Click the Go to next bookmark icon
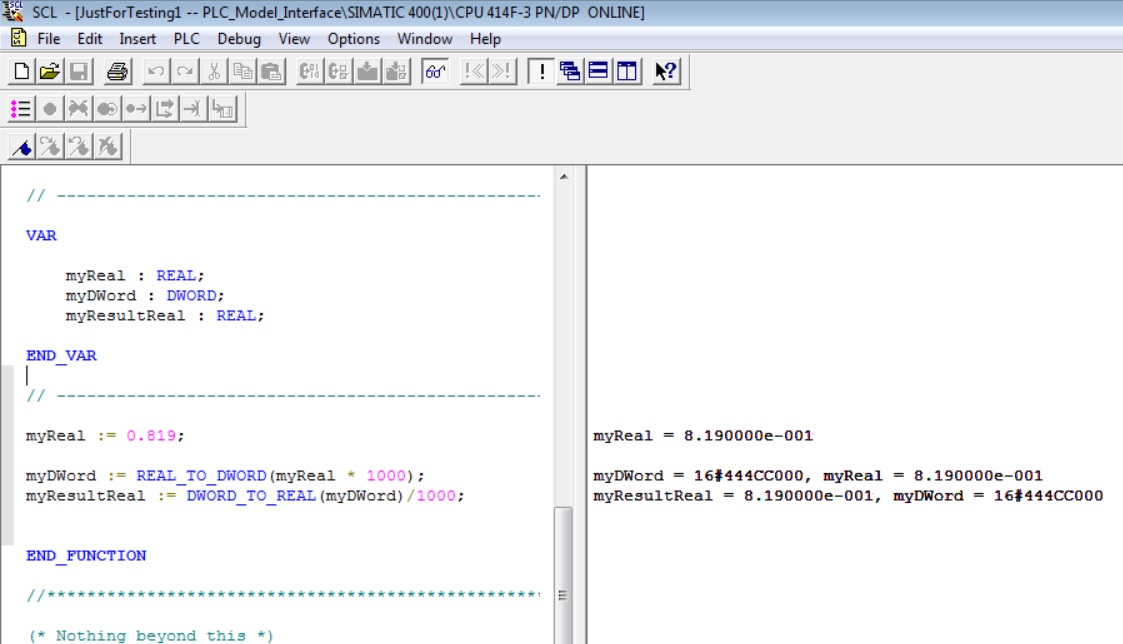1123x644 pixels. click(x=50, y=147)
